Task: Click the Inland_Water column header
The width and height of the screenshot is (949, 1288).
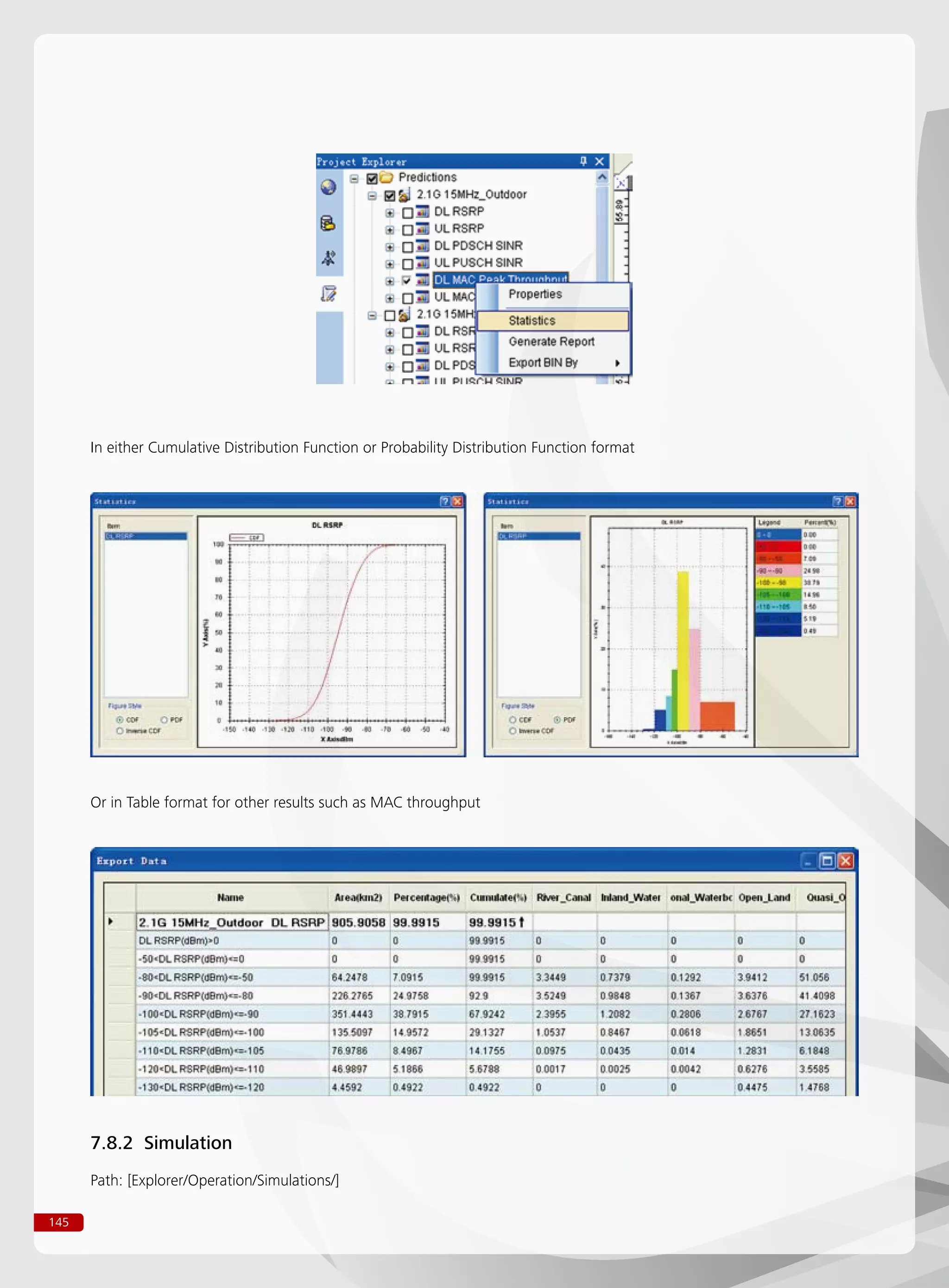Action: point(631,897)
